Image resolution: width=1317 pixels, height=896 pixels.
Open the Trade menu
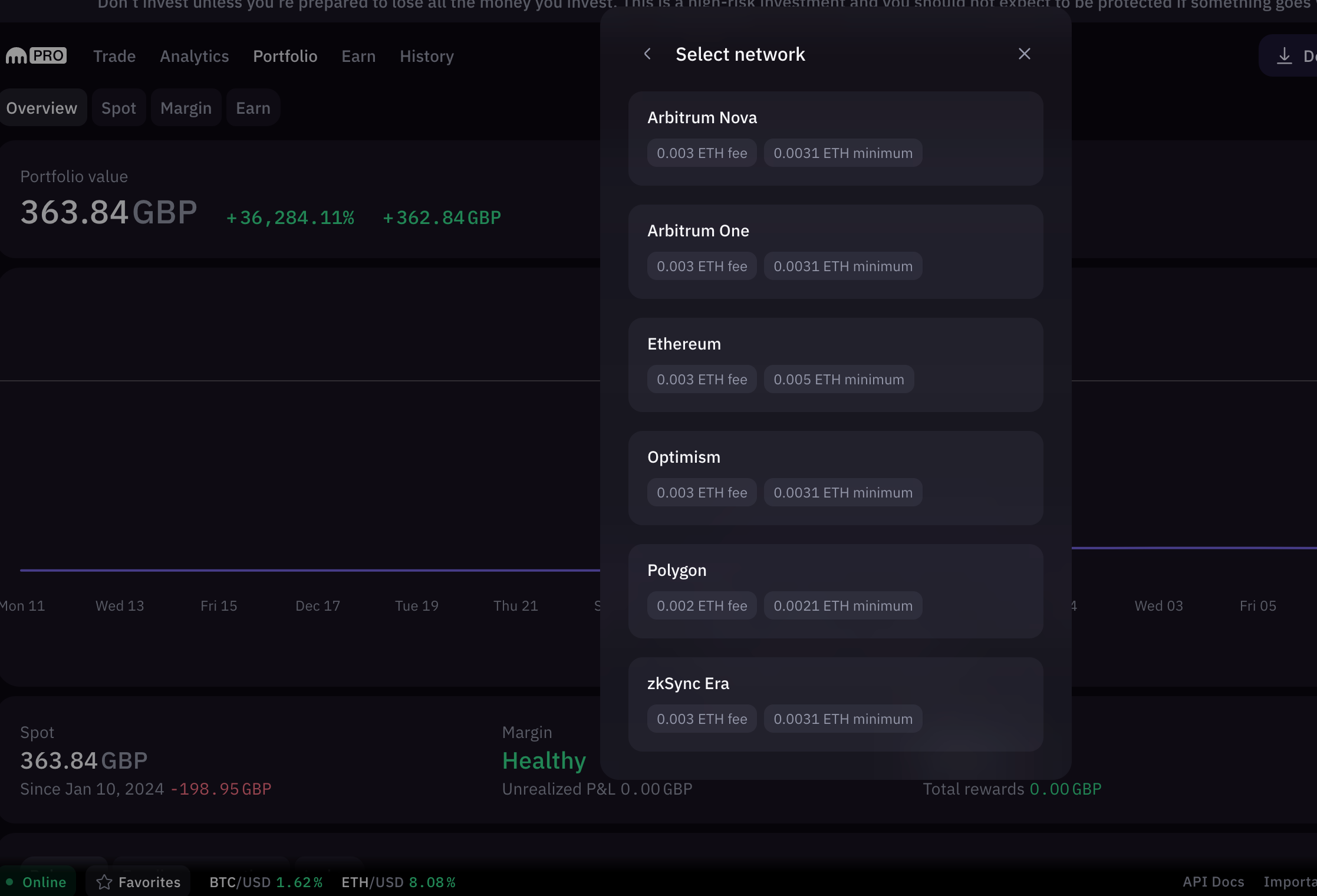point(114,57)
